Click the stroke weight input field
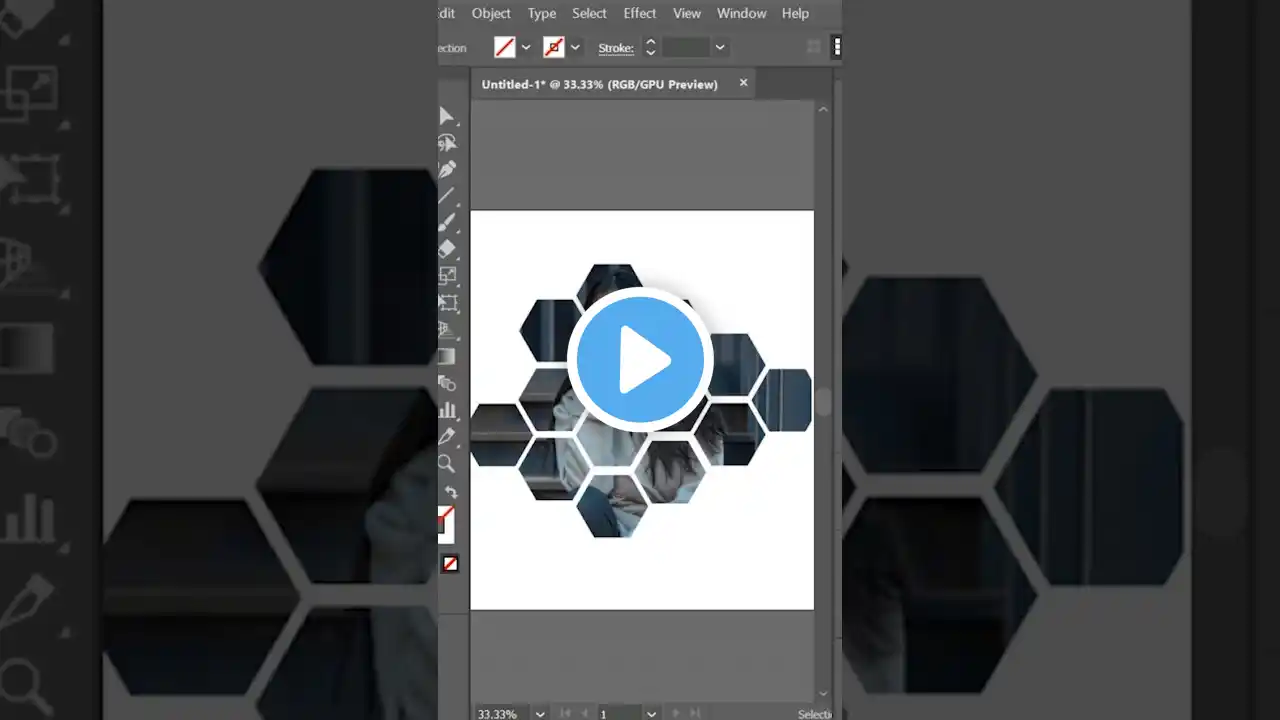The width and height of the screenshot is (1280, 720). point(686,47)
